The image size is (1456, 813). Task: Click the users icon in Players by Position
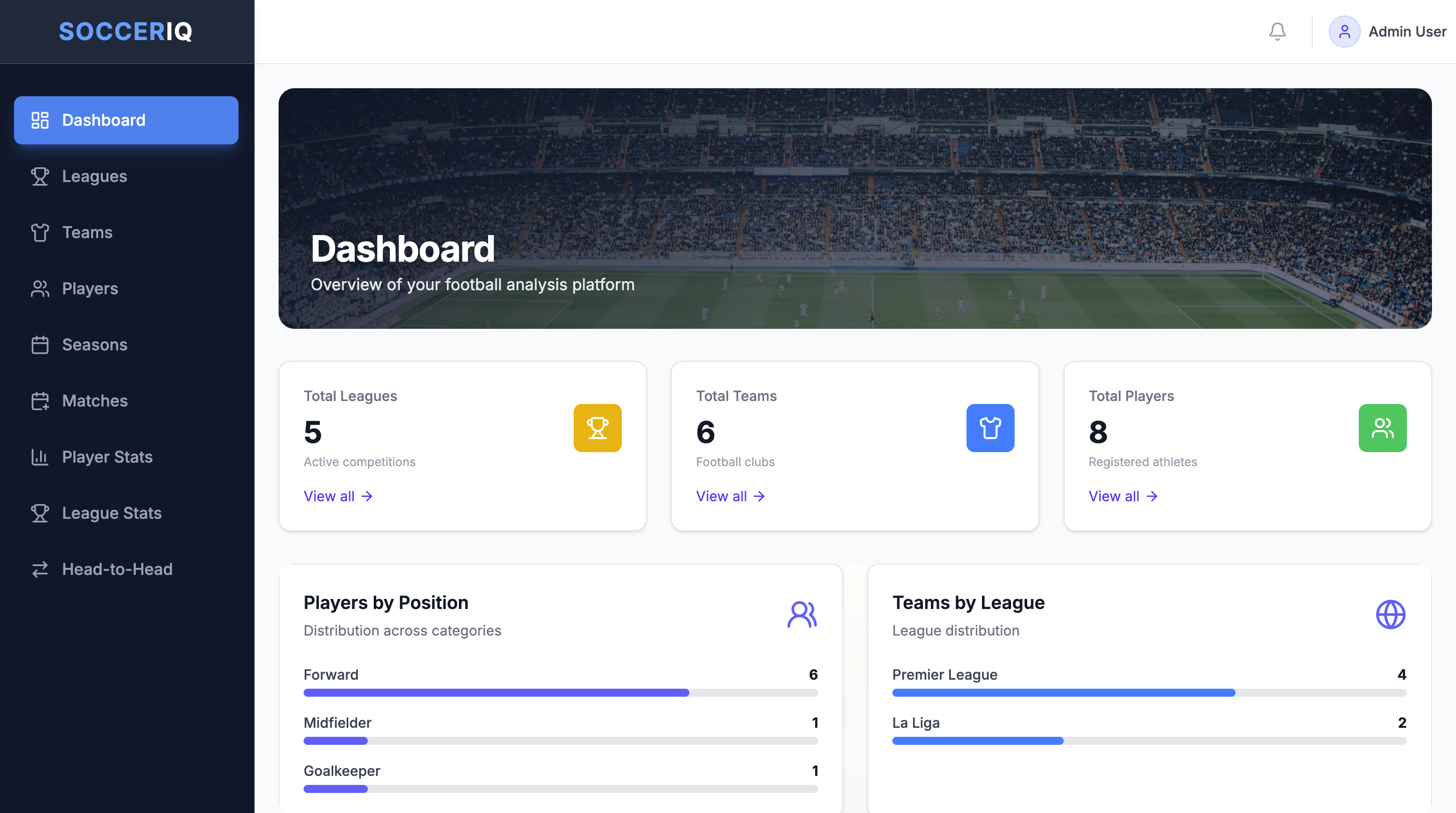[x=802, y=615]
